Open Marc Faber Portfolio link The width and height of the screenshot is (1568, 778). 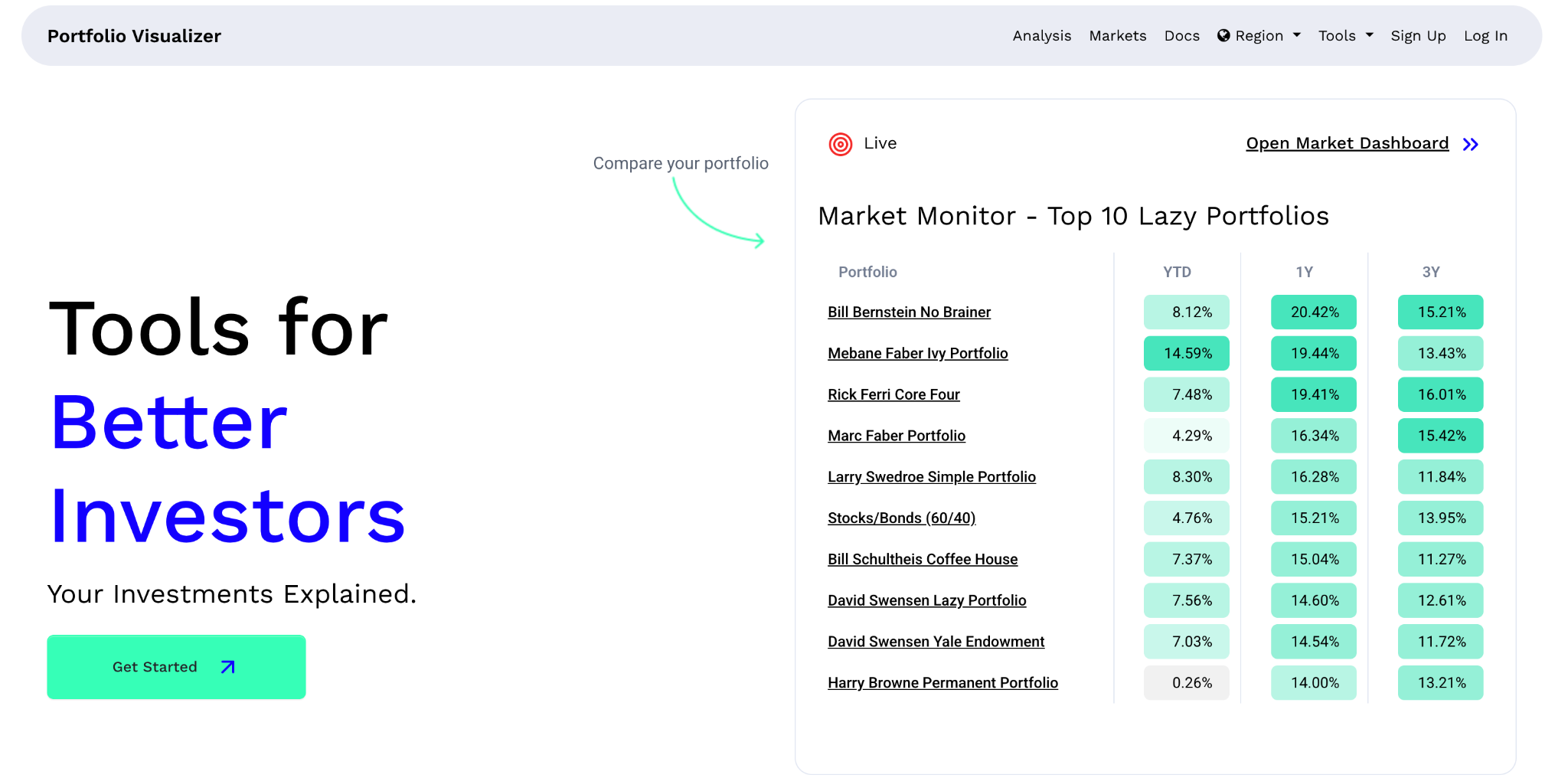[x=896, y=436]
